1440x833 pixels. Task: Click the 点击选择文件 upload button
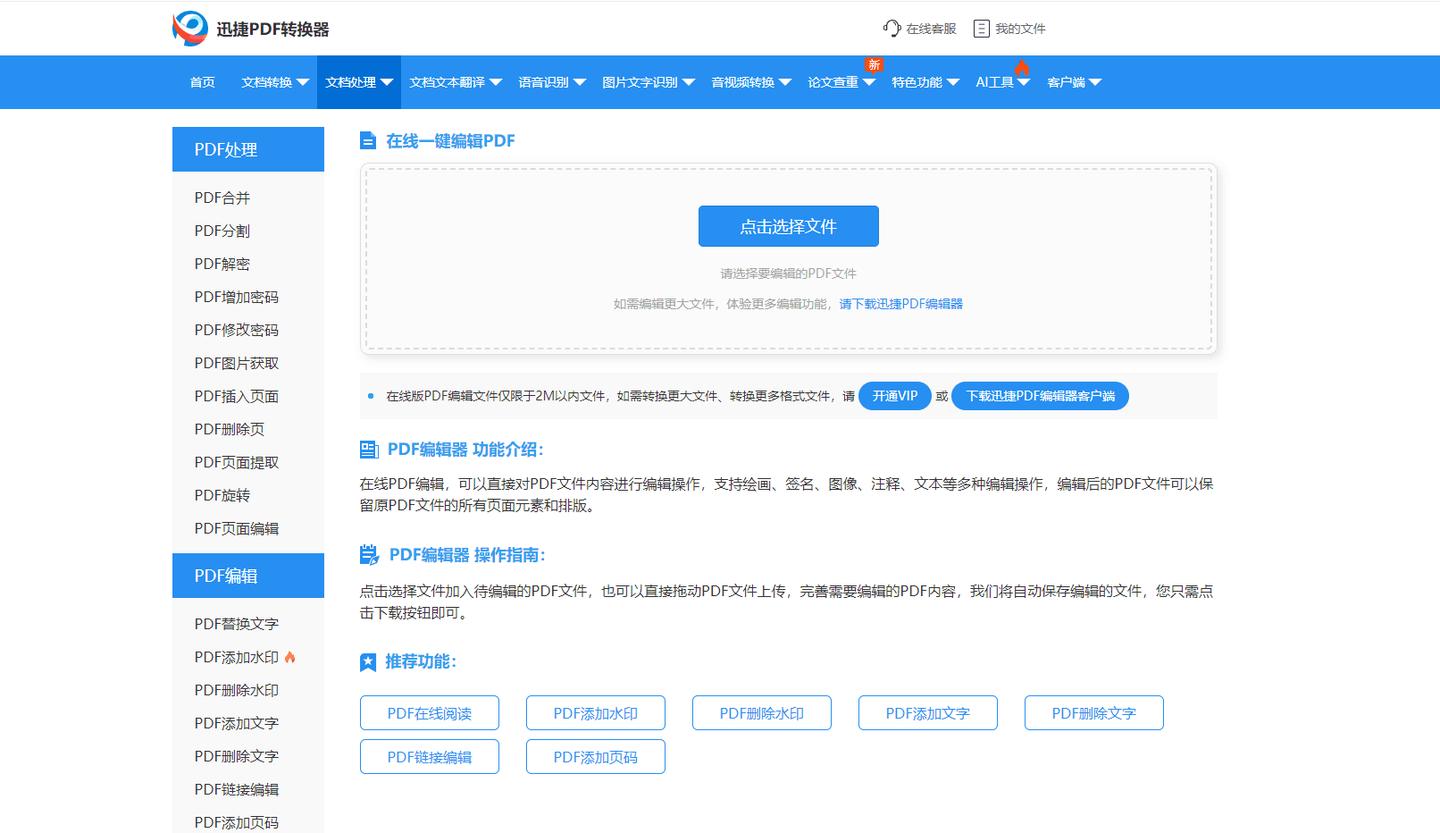click(x=788, y=226)
